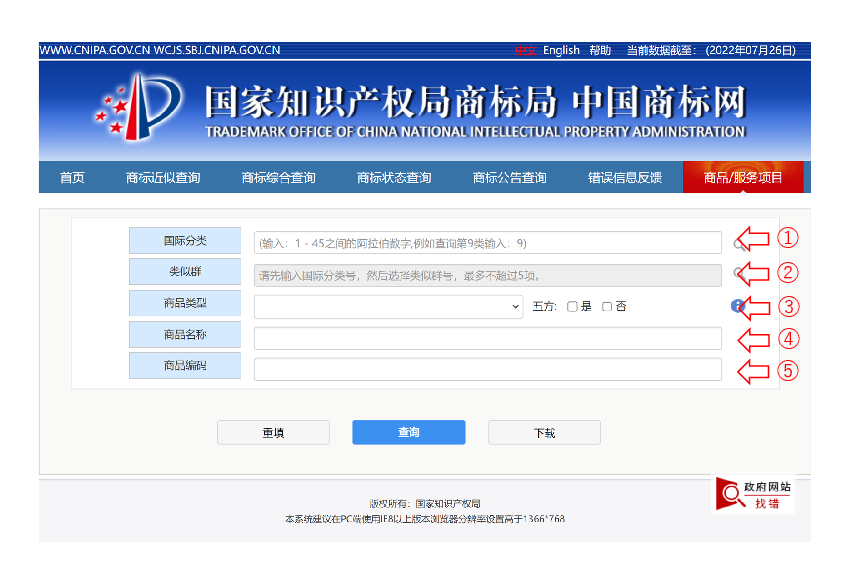The height and width of the screenshot is (574, 853).
Task: Click the blue 查询 search button
Action: click(x=409, y=432)
